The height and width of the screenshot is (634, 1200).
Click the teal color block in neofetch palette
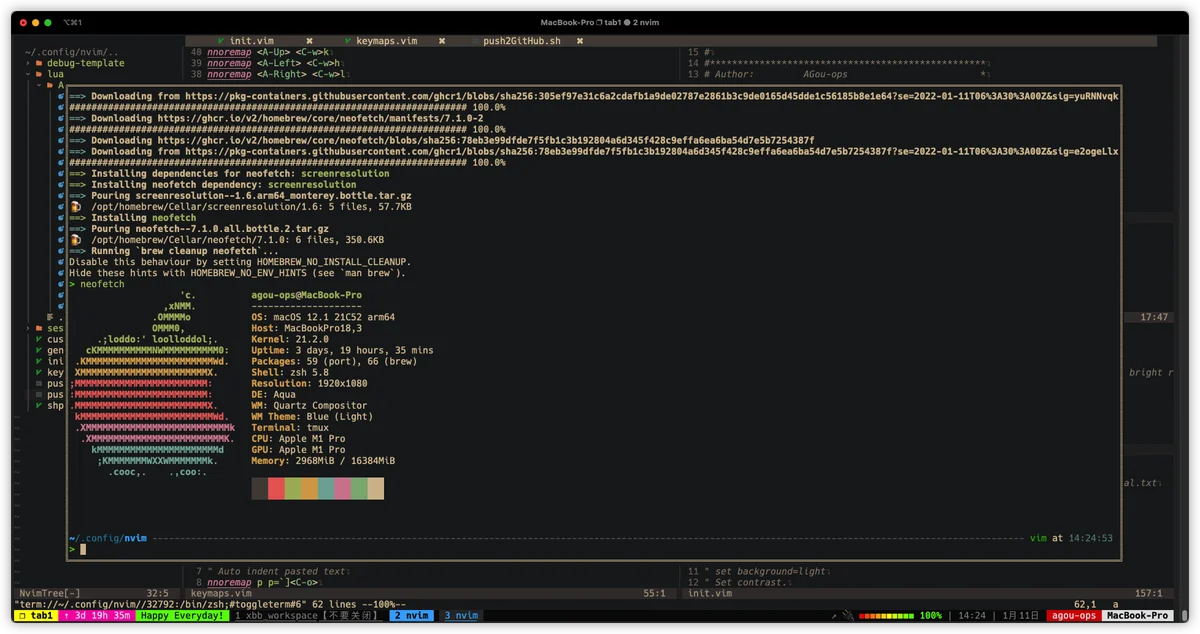pyautogui.click(x=326, y=488)
